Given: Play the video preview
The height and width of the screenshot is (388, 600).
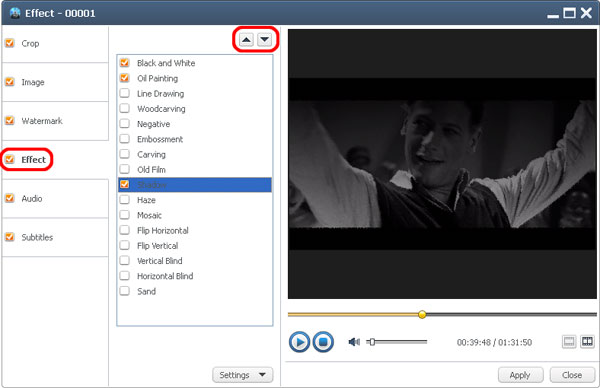Looking at the screenshot, I should (x=299, y=342).
